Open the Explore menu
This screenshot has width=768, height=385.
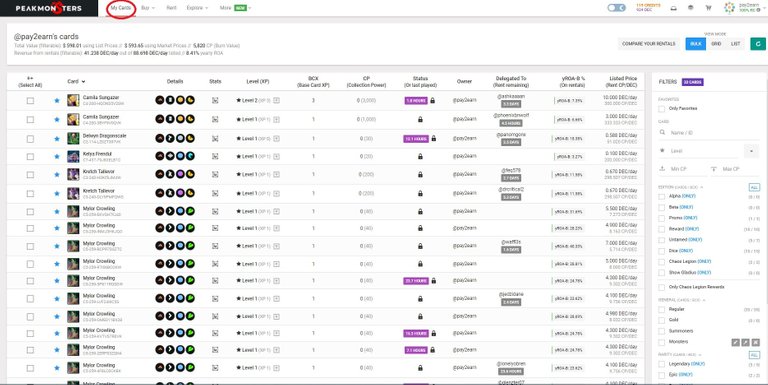tap(197, 8)
